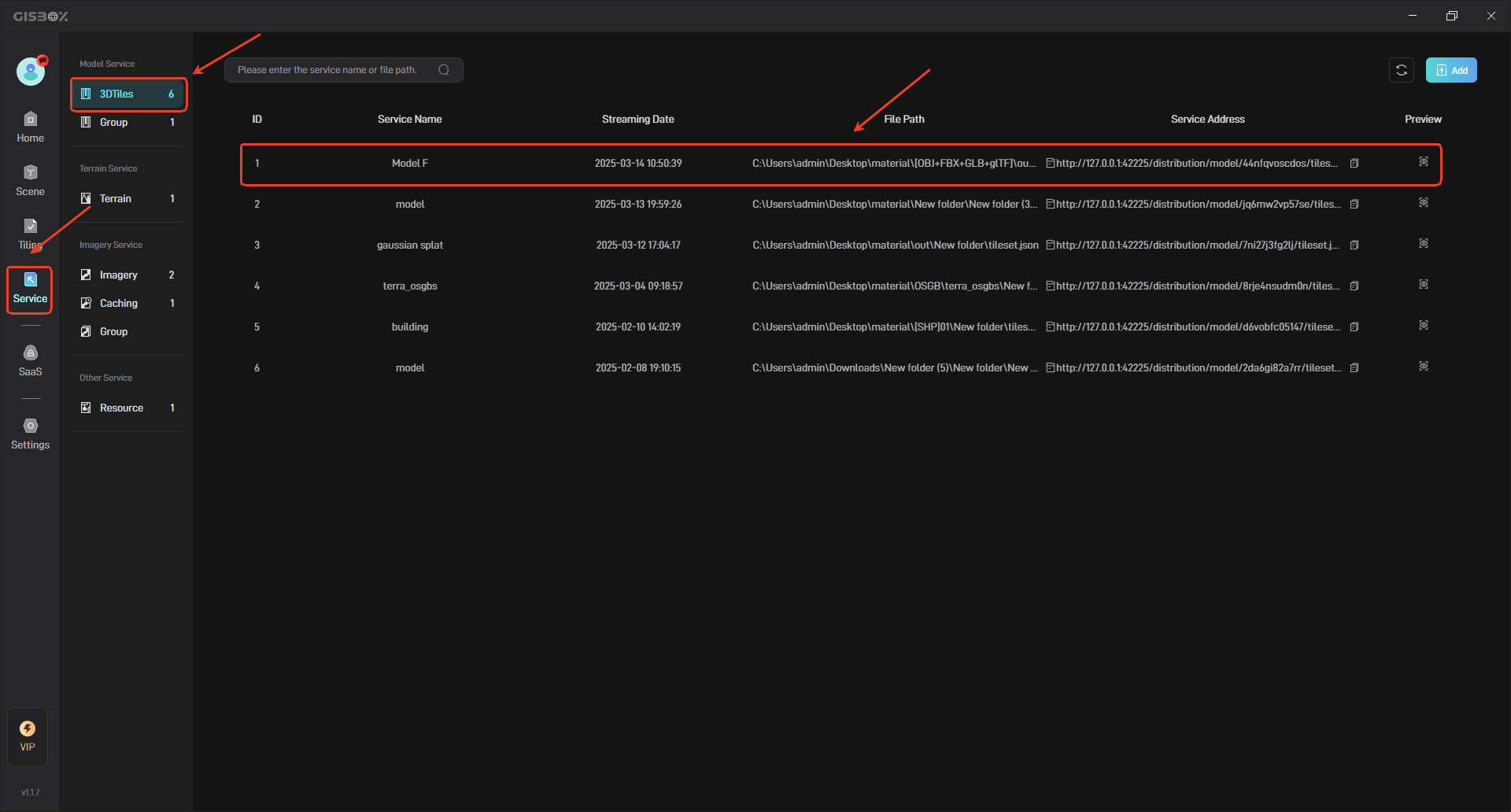Copy service address for model row 6
The width and height of the screenshot is (1511, 812).
(1354, 368)
